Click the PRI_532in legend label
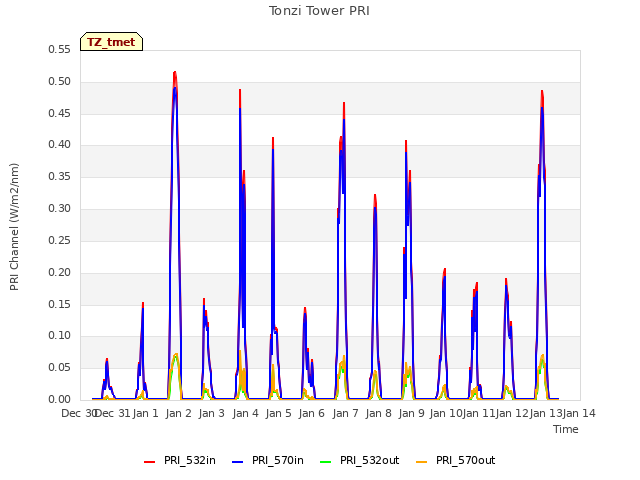The image size is (640, 480). [190, 460]
